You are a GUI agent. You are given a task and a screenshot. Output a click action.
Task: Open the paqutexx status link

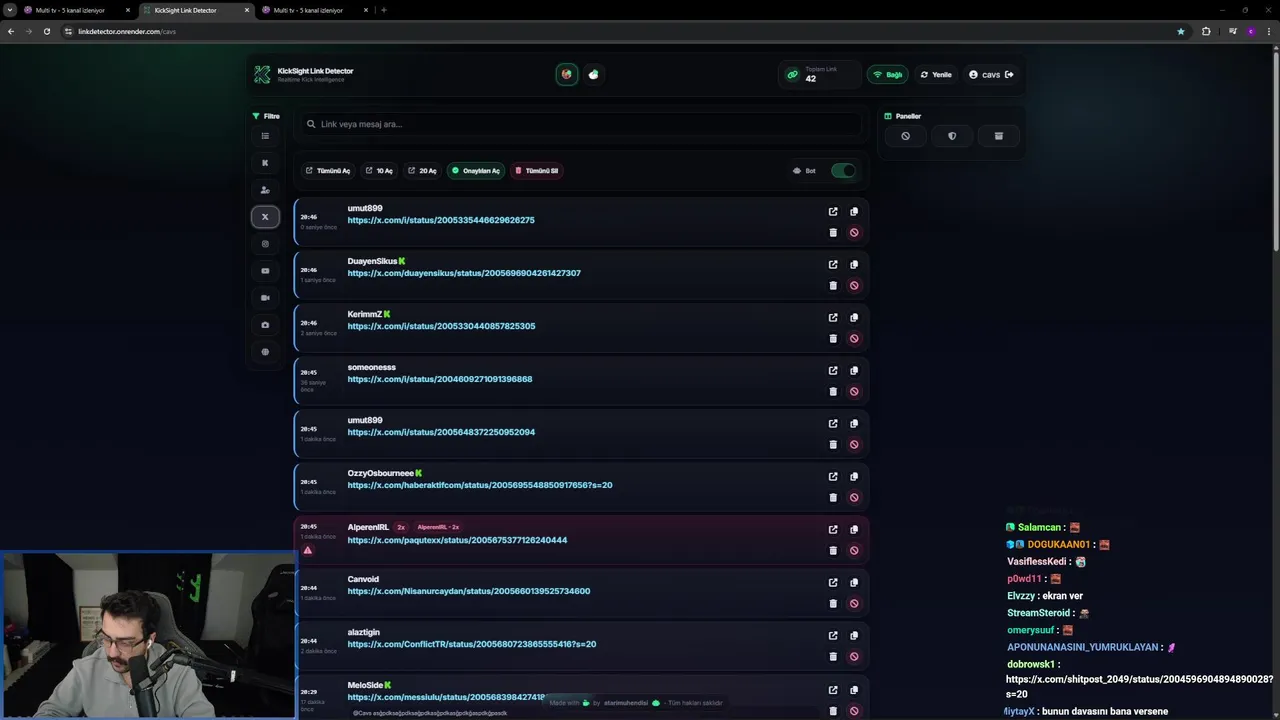(x=457, y=540)
